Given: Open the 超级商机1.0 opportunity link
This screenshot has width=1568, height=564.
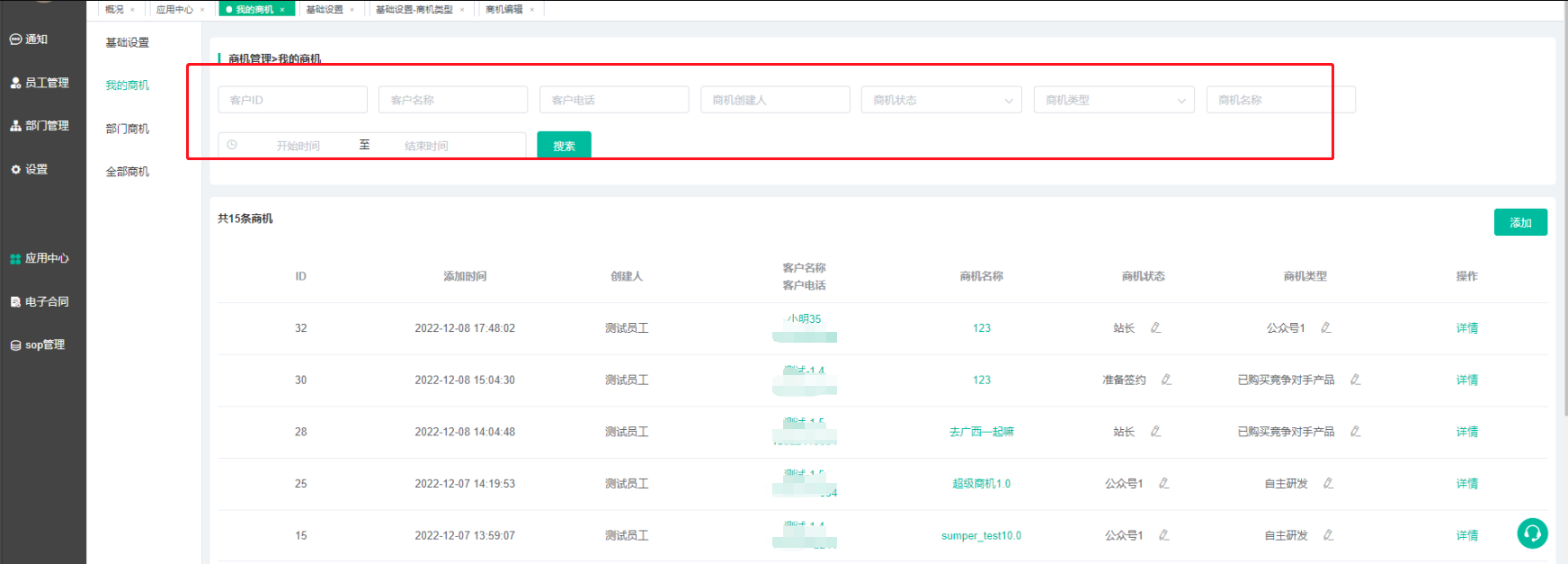Looking at the screenshot, I should click(x=981, y=484).
